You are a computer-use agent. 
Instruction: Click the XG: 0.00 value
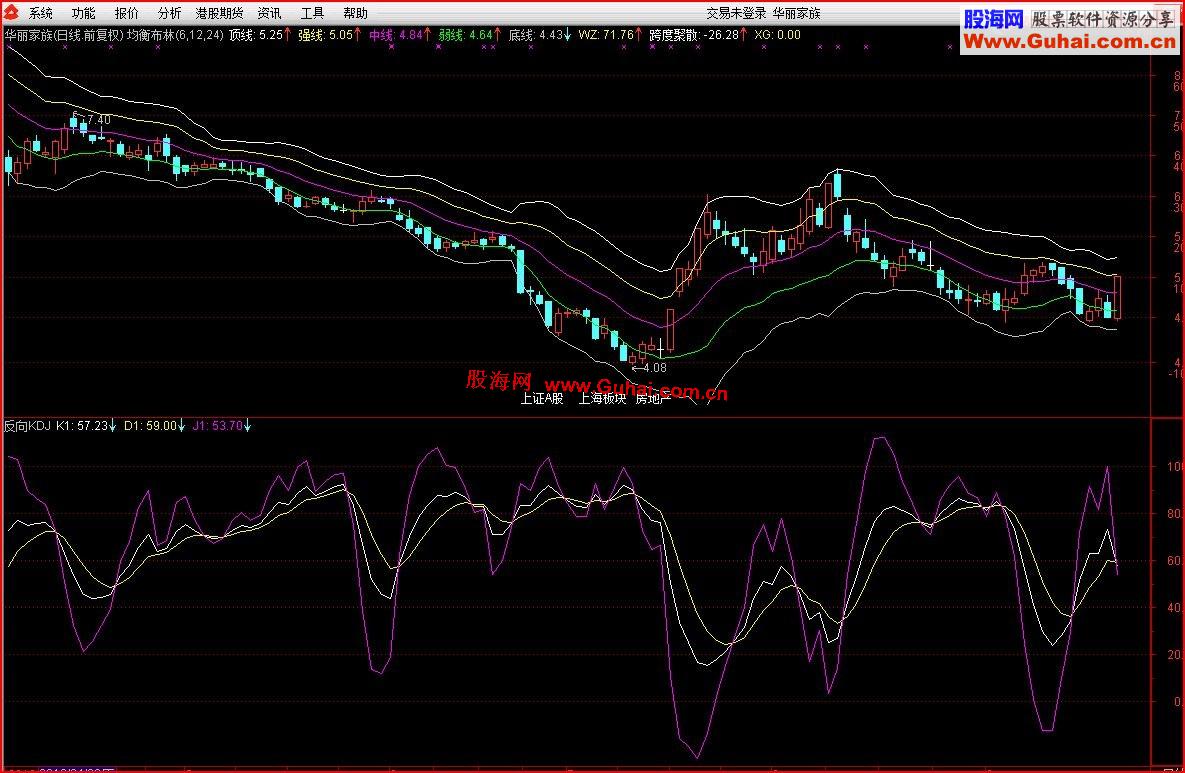coord(778,35)
